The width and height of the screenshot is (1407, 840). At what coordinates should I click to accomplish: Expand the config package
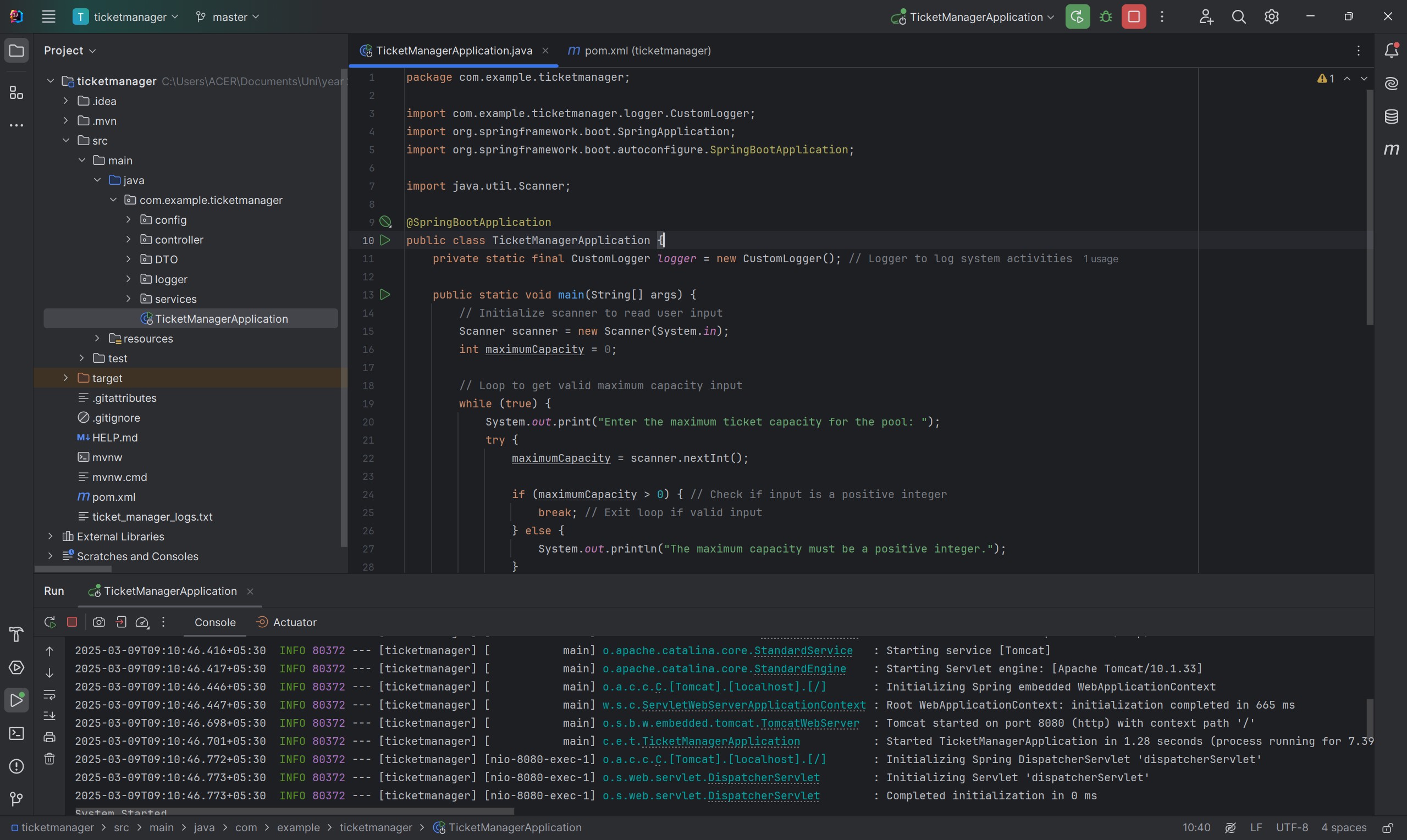click(129, 220)
